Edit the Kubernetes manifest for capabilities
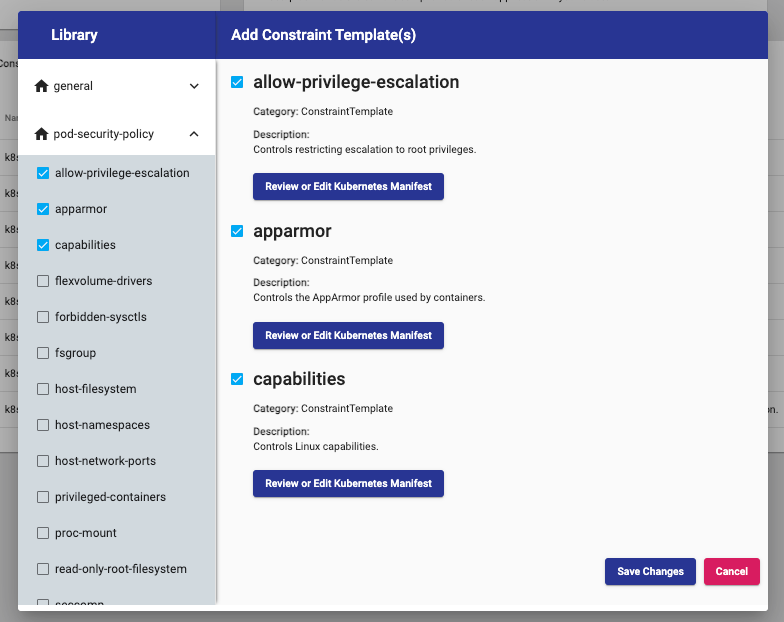Image resolution: width=784 pixels, height=622 pixels. [x=348, y=483]
